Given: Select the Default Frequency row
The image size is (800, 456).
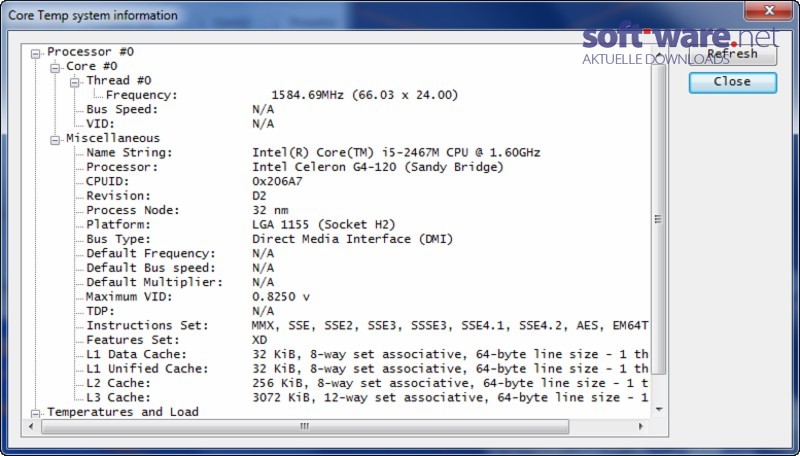Looking at the screenshot, I should pyautogui.click(x=180, y=253).
